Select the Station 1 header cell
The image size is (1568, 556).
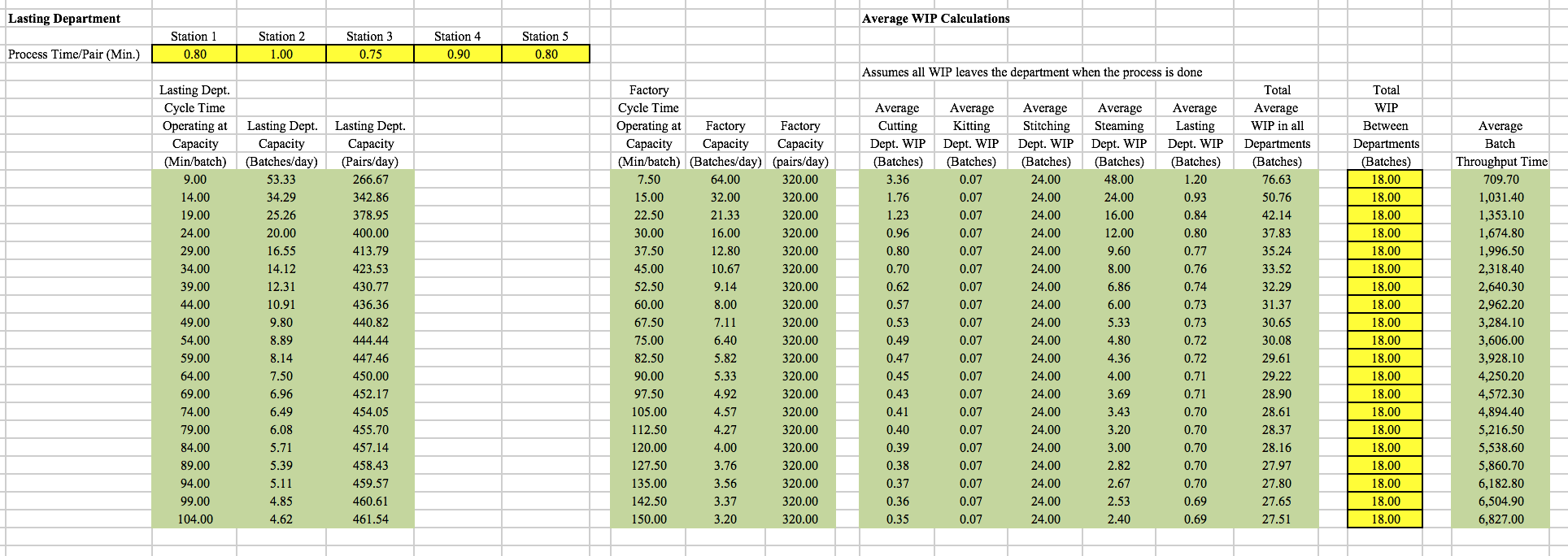(194, 36)
